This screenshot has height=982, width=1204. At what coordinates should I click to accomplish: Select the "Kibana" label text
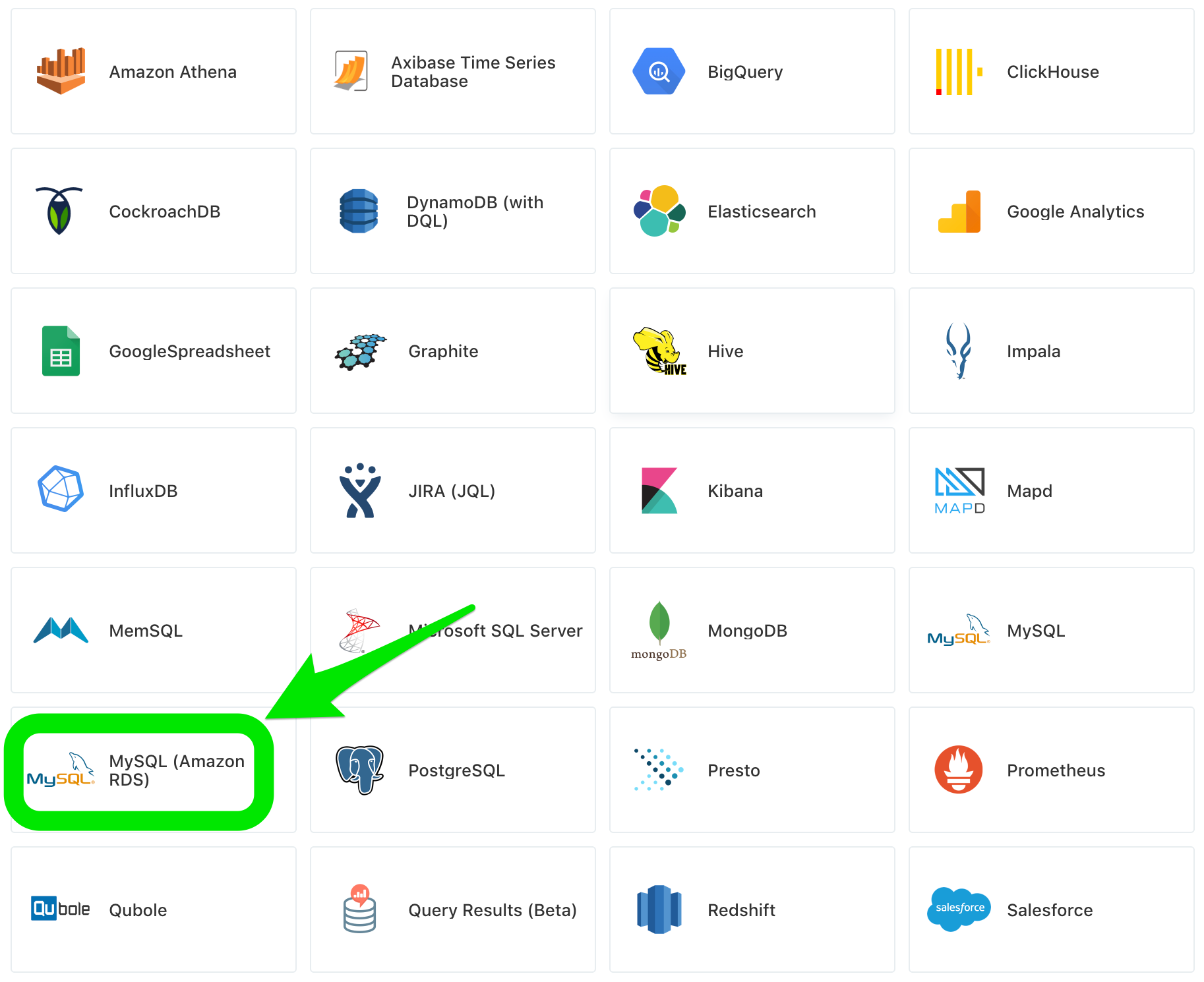click(735, 491)
